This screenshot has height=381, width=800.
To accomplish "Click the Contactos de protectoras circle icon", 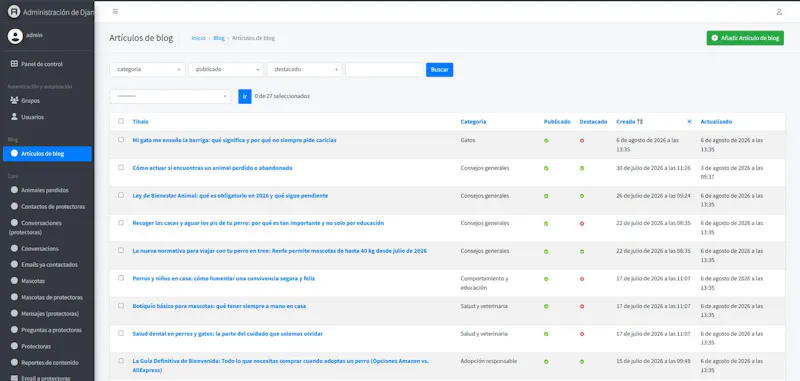I will (x=14, y=207).
